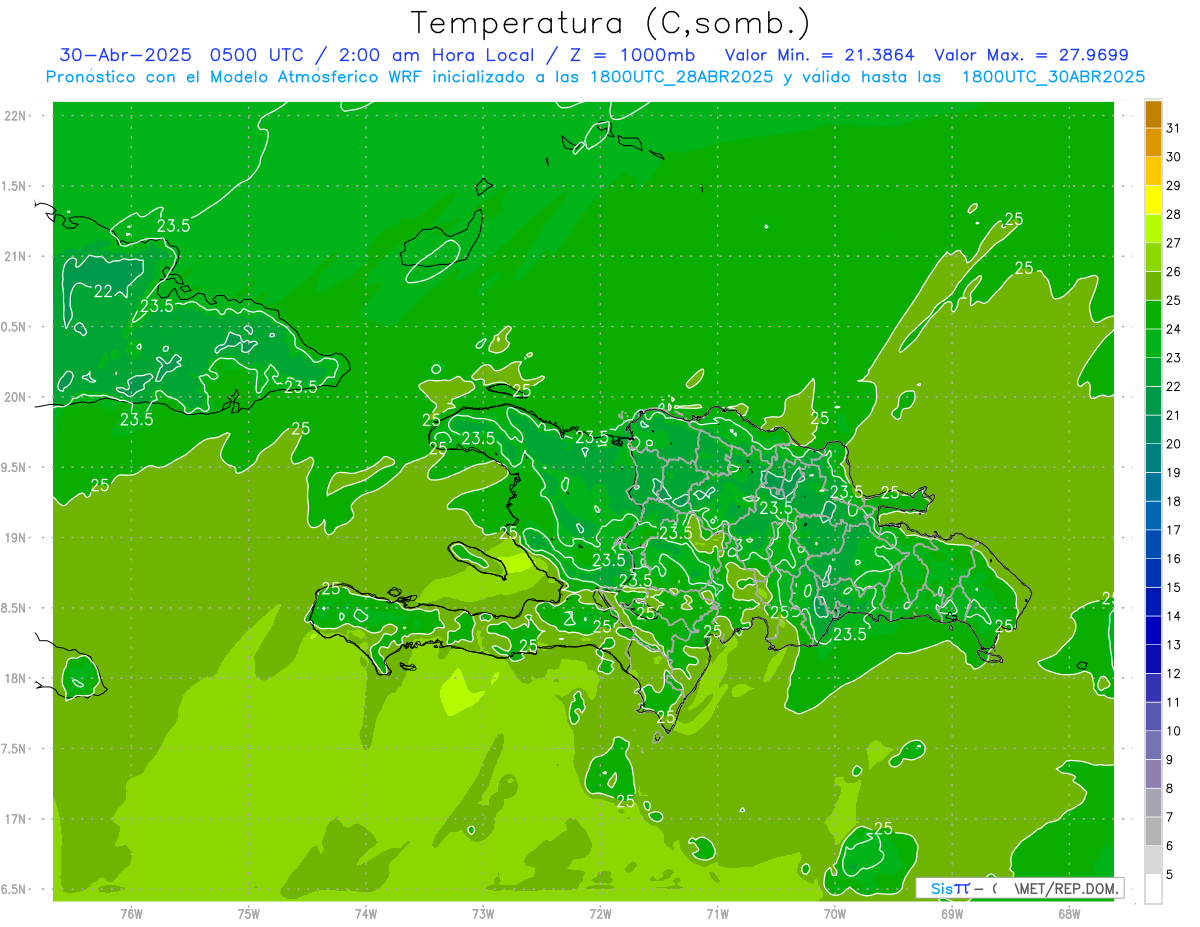This screenshot has height=927, width=1200.
Task: Click the "15" color scale label
Action: (1174, 587)
